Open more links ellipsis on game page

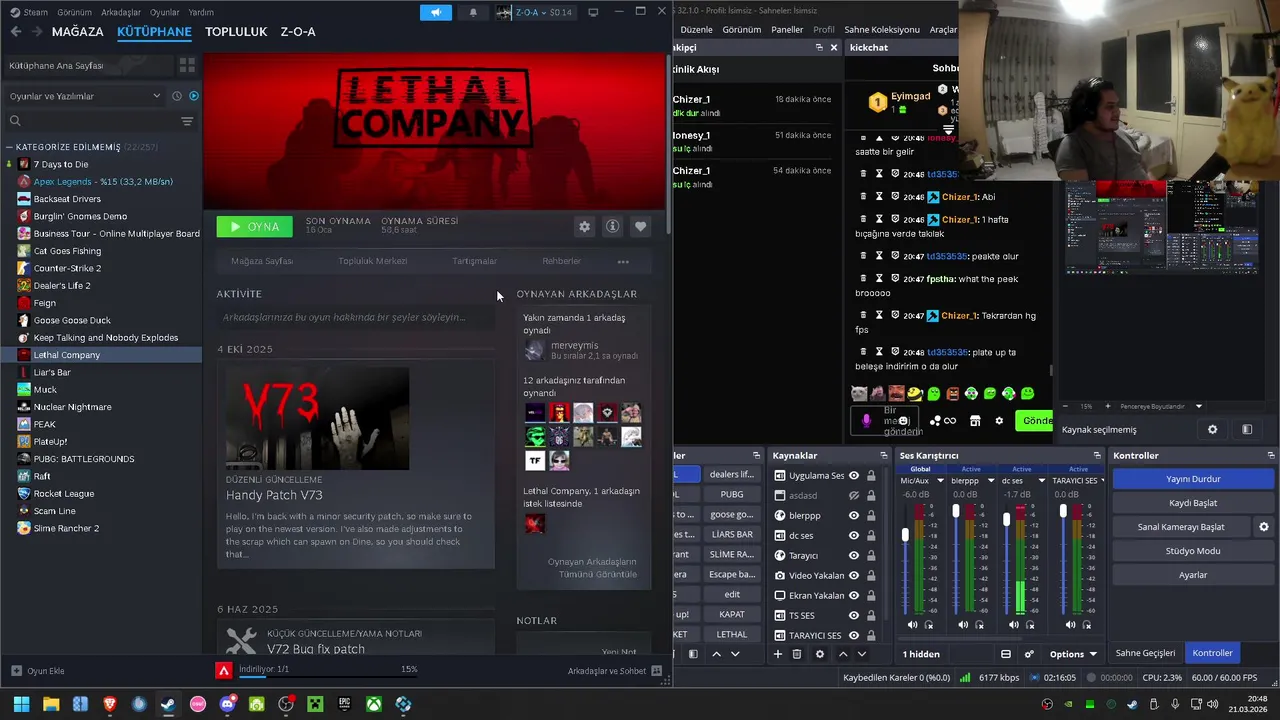pyautogui.click(x=623, y=262)
